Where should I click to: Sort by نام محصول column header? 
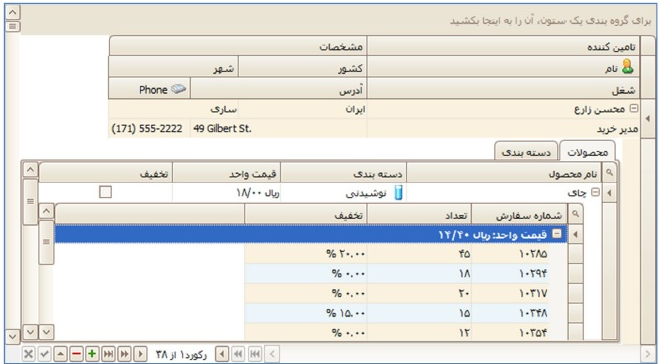click(x=504, y=173)
